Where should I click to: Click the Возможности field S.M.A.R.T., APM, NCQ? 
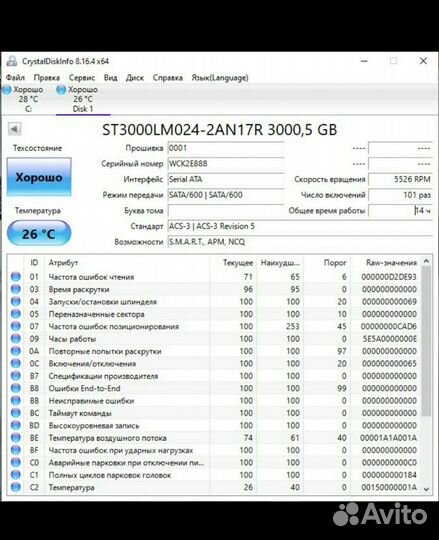(x=300, y=242)
